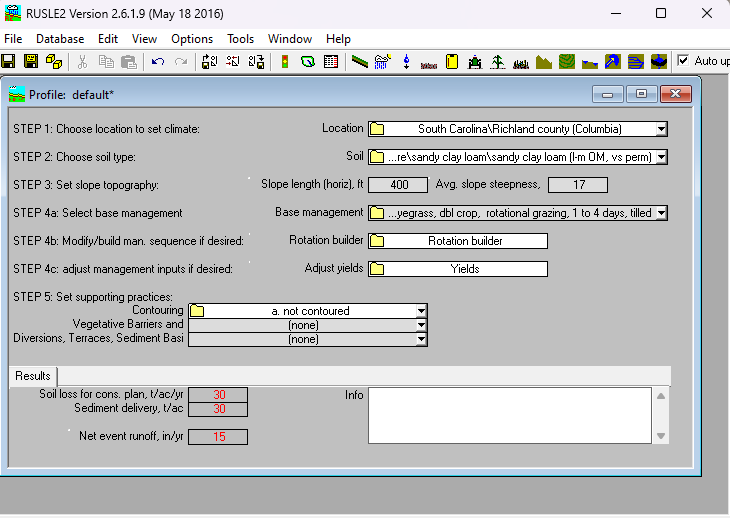Image resolution: width=730 pixels, height=518 pixels.
Task: Open the Window menu
Action: pos(290,39)
